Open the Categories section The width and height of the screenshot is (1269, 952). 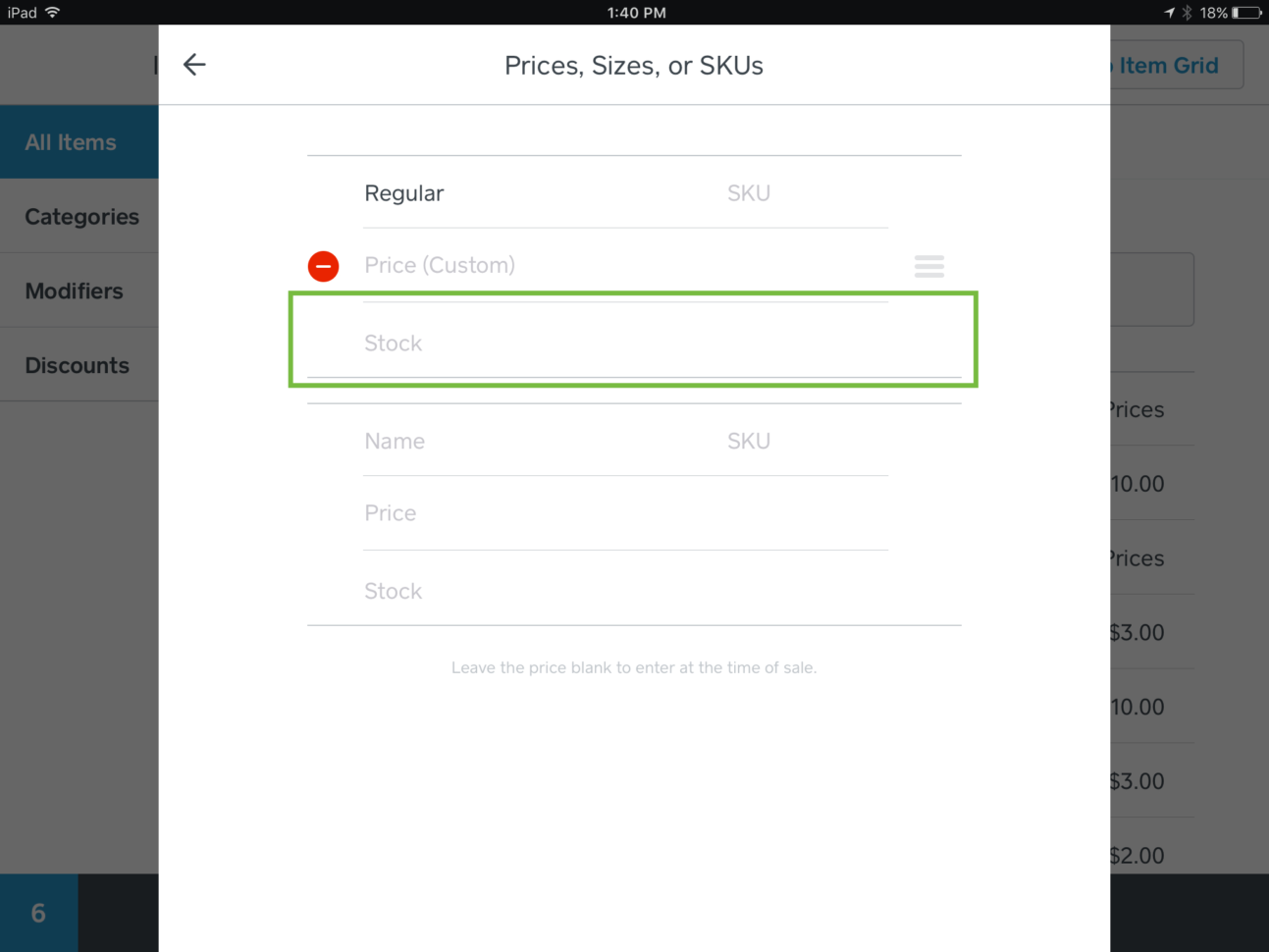(x=81, y=217)
